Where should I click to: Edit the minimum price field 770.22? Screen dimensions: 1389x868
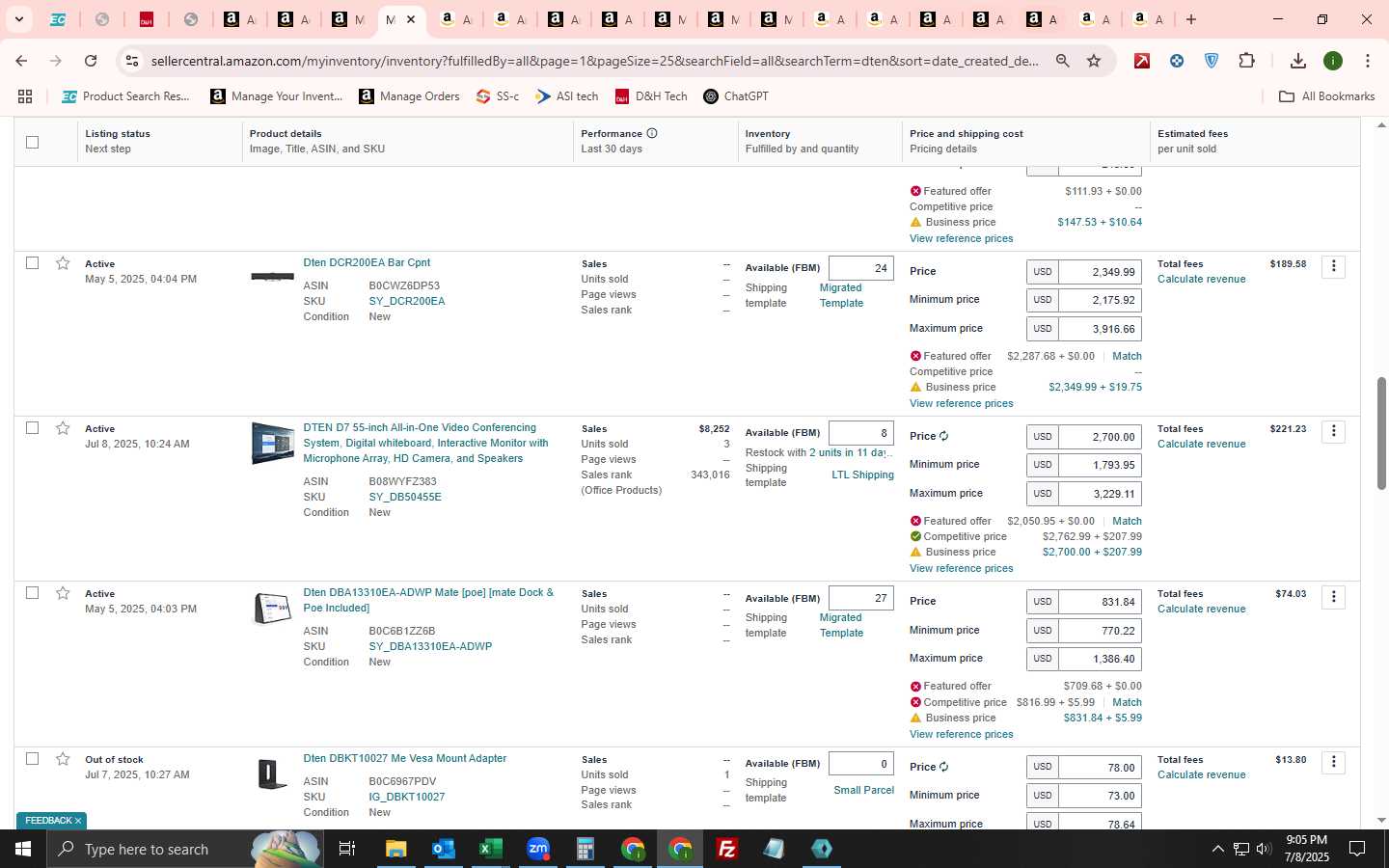[x=1100, y=631]
